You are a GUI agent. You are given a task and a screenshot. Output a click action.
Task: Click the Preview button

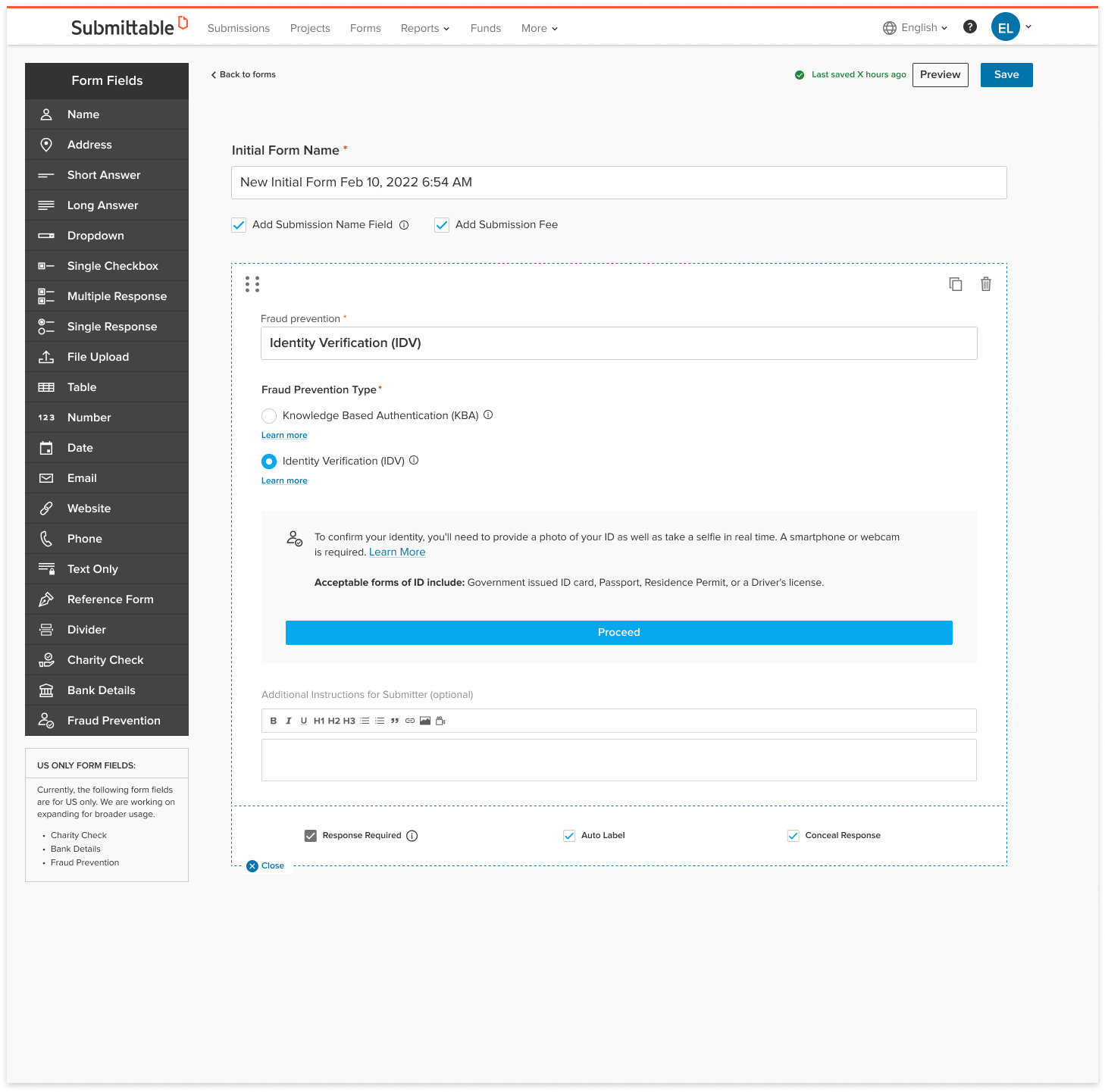click(941, 75)
